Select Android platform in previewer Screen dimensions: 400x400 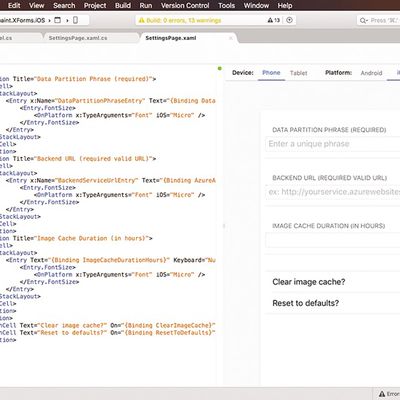tap(371, 73)
